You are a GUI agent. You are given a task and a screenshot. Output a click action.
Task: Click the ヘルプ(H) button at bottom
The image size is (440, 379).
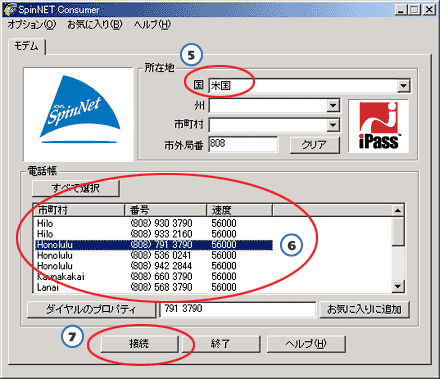click(x=306, y=343)
